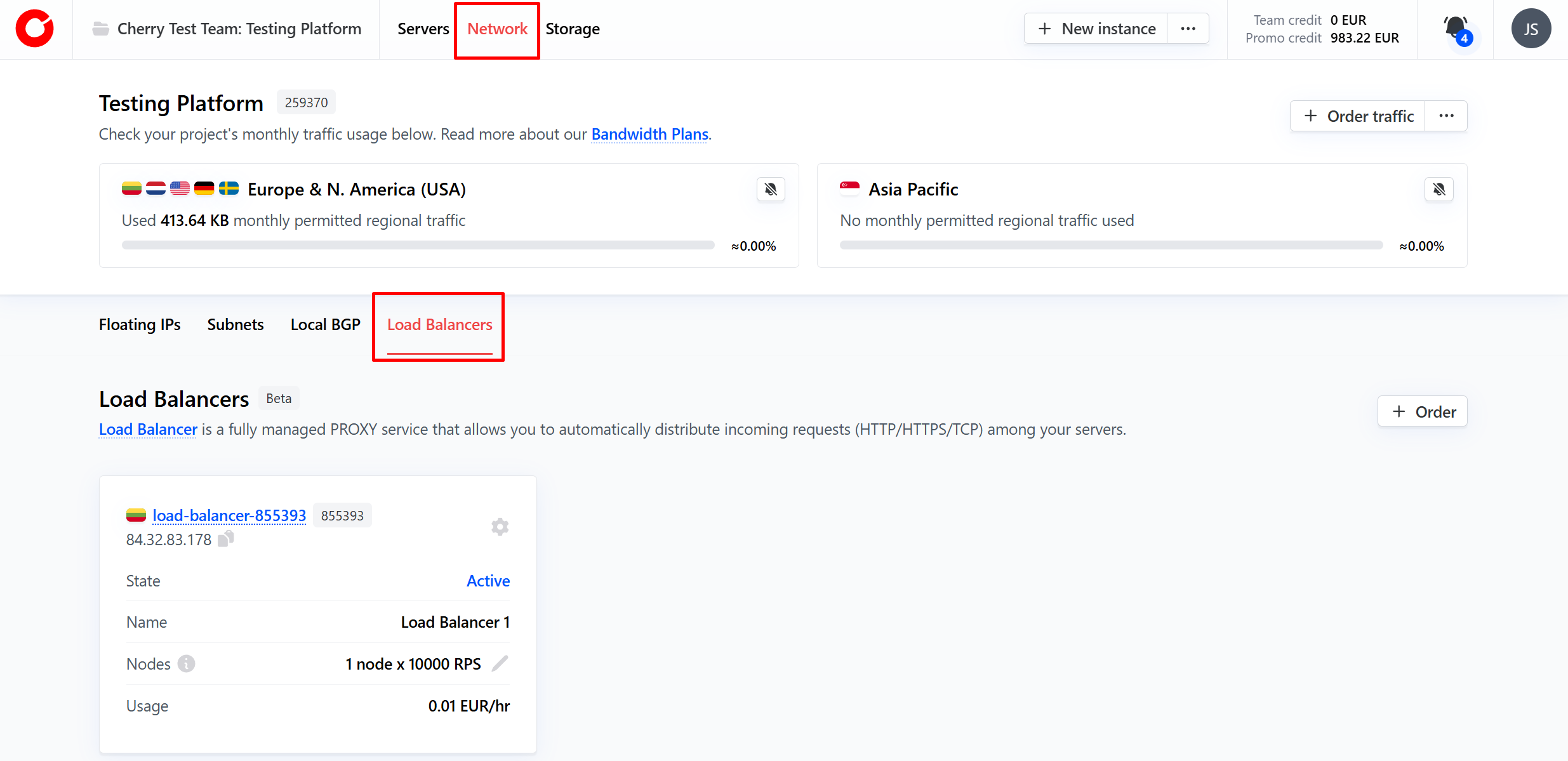
Task: Open the Storage menu item
Action: coord(572,29)
